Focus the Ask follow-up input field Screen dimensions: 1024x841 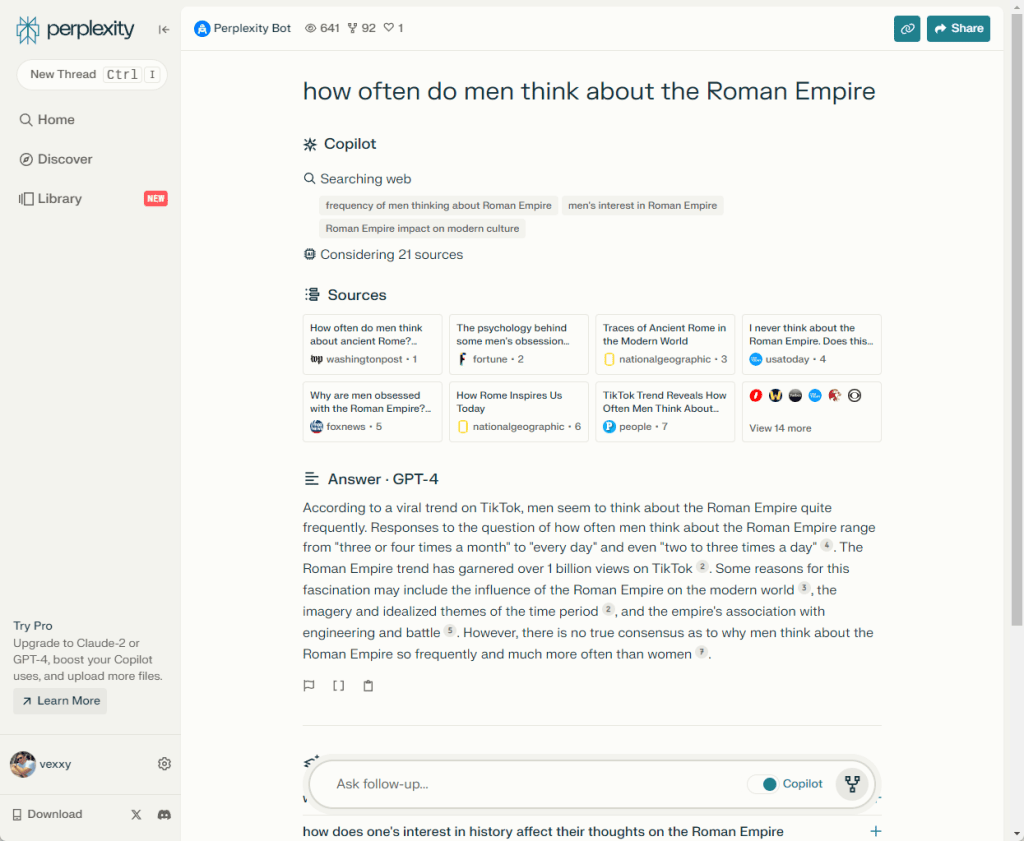point(536,784)
